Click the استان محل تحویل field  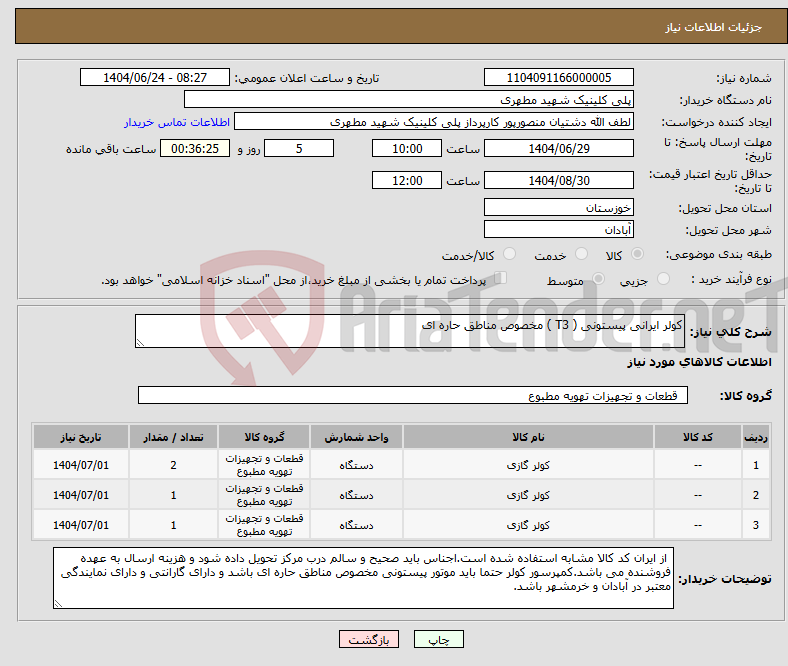coord(558,208)
